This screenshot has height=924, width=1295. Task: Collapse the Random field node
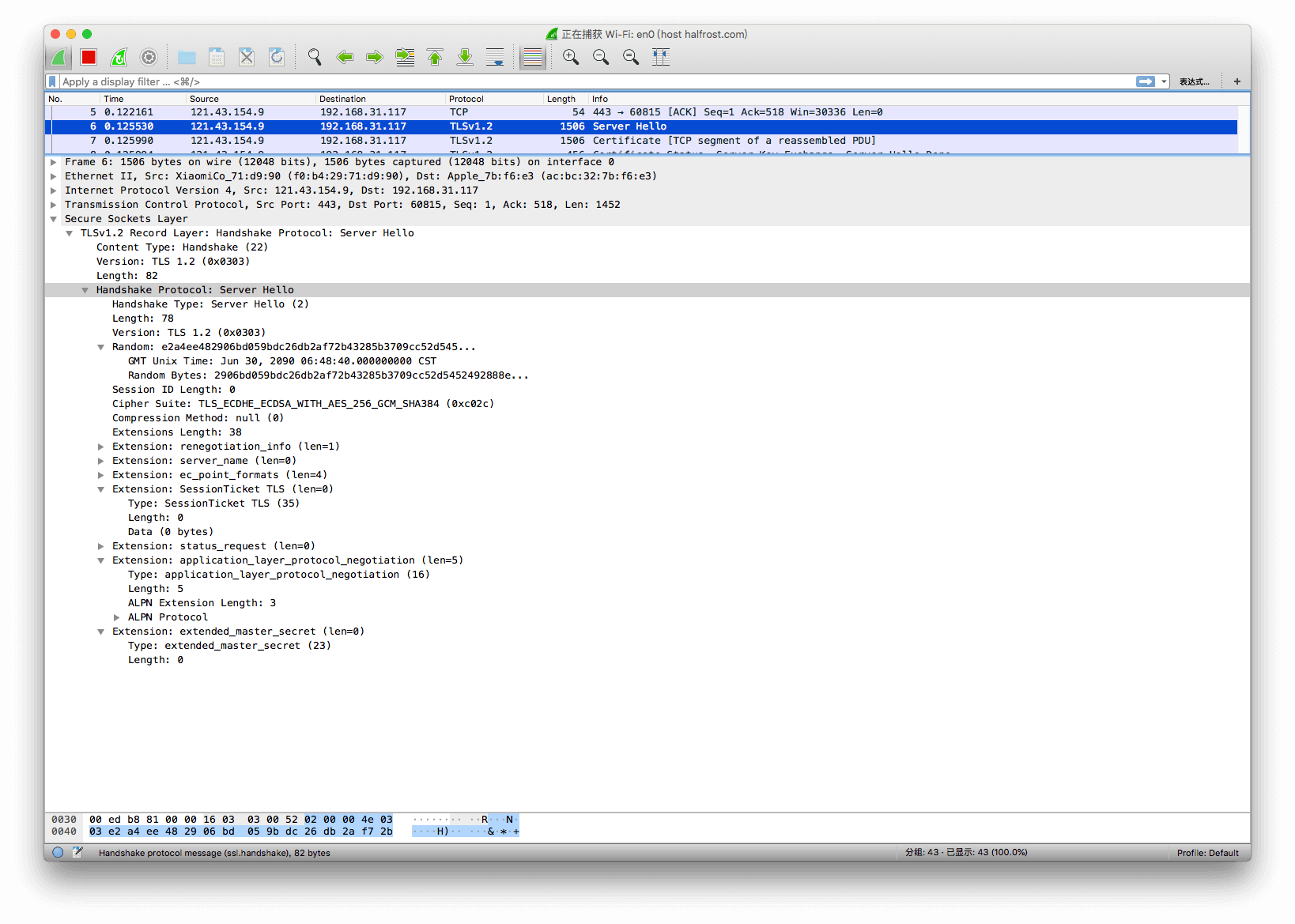pos(101,347)
